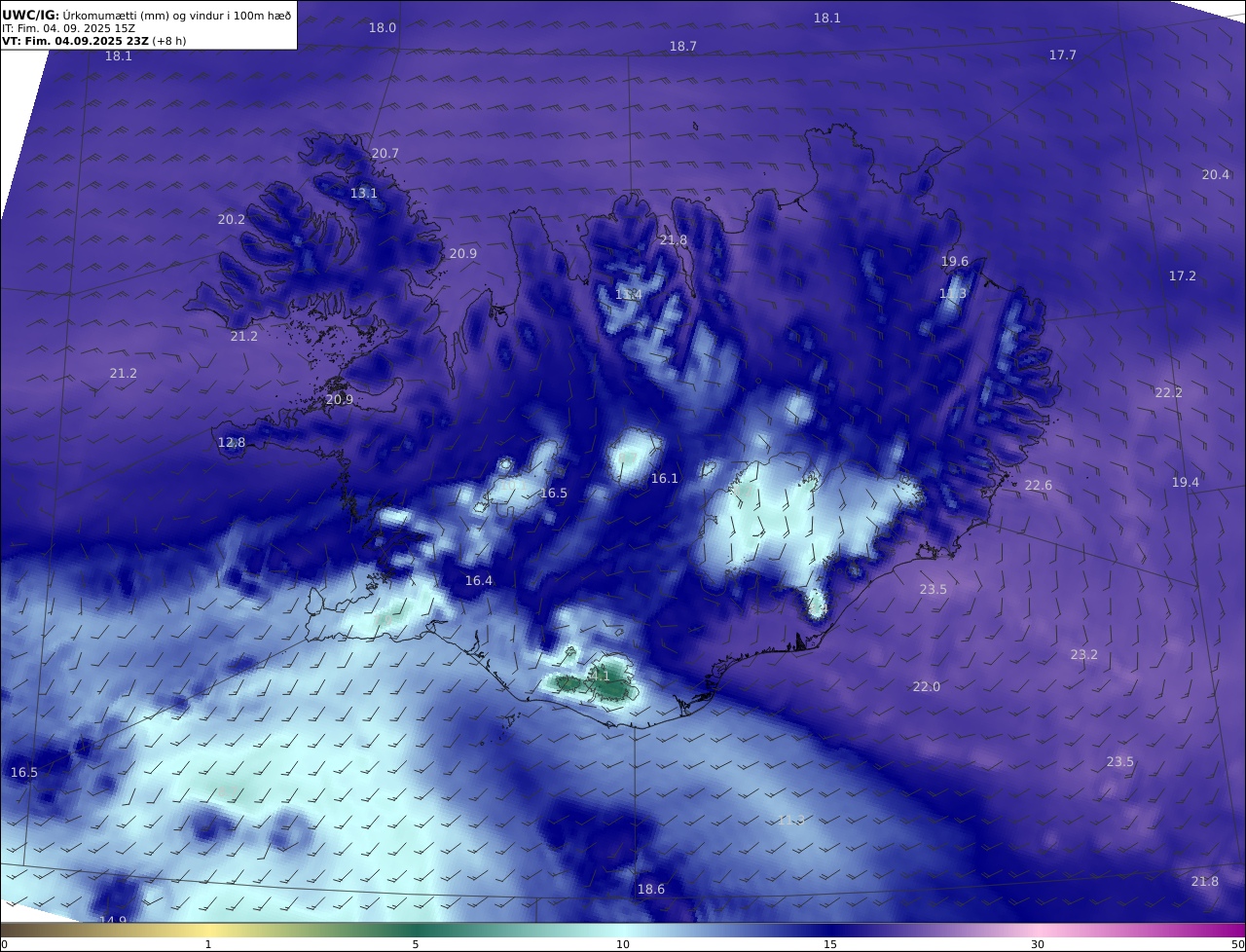Screen dimensions: 1246x952
Task: Click the 17.7 value label
Action: click(1063, 55)
